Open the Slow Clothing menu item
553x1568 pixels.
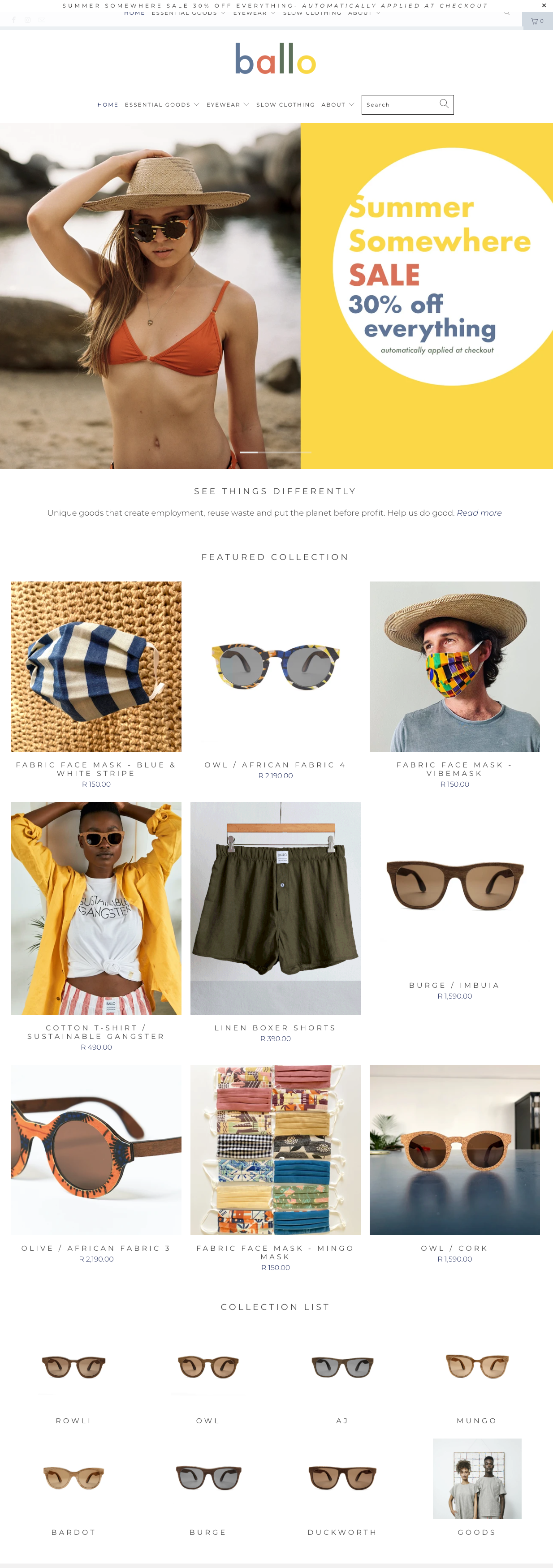click(x=285, y=105)
